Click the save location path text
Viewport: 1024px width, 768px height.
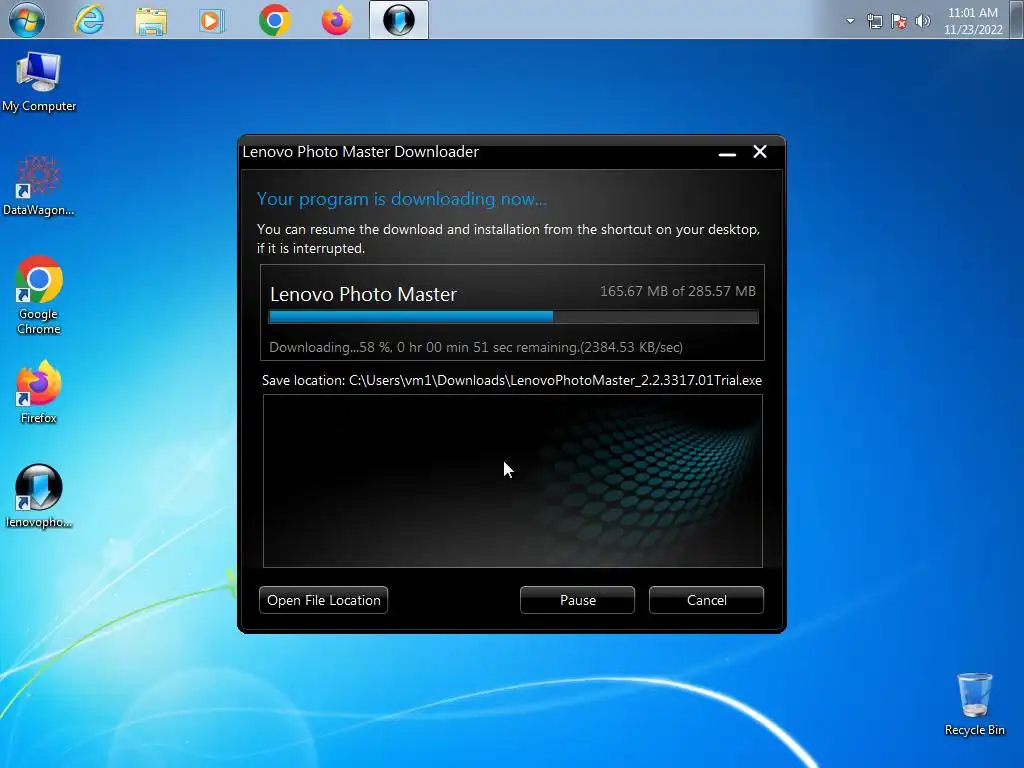click(x=512, y=380)
